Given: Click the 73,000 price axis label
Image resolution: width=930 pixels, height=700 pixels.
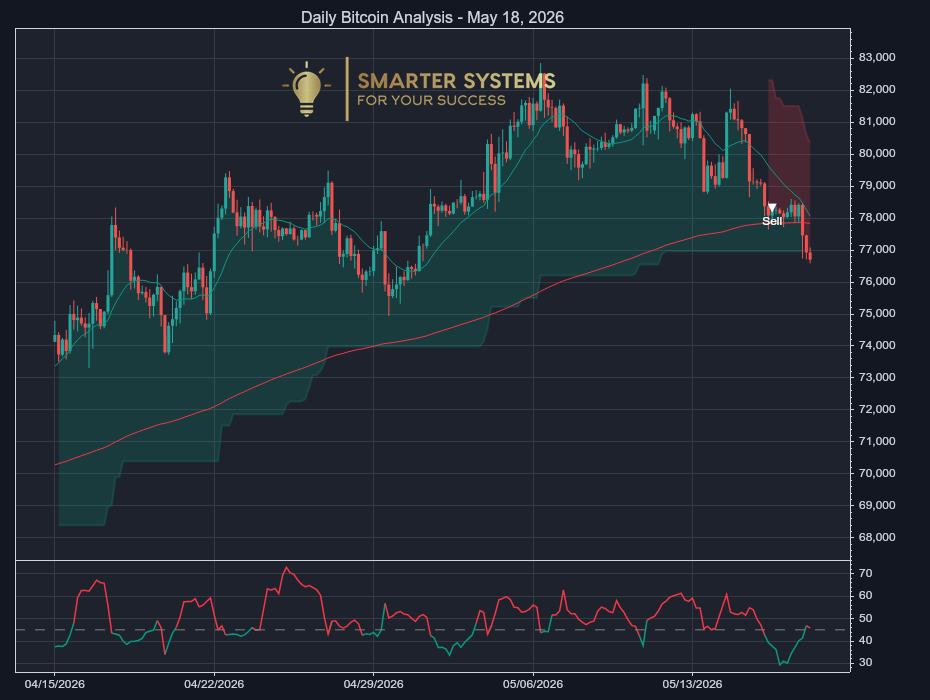Looking at the screenshot, I should (x=877, y=377).
